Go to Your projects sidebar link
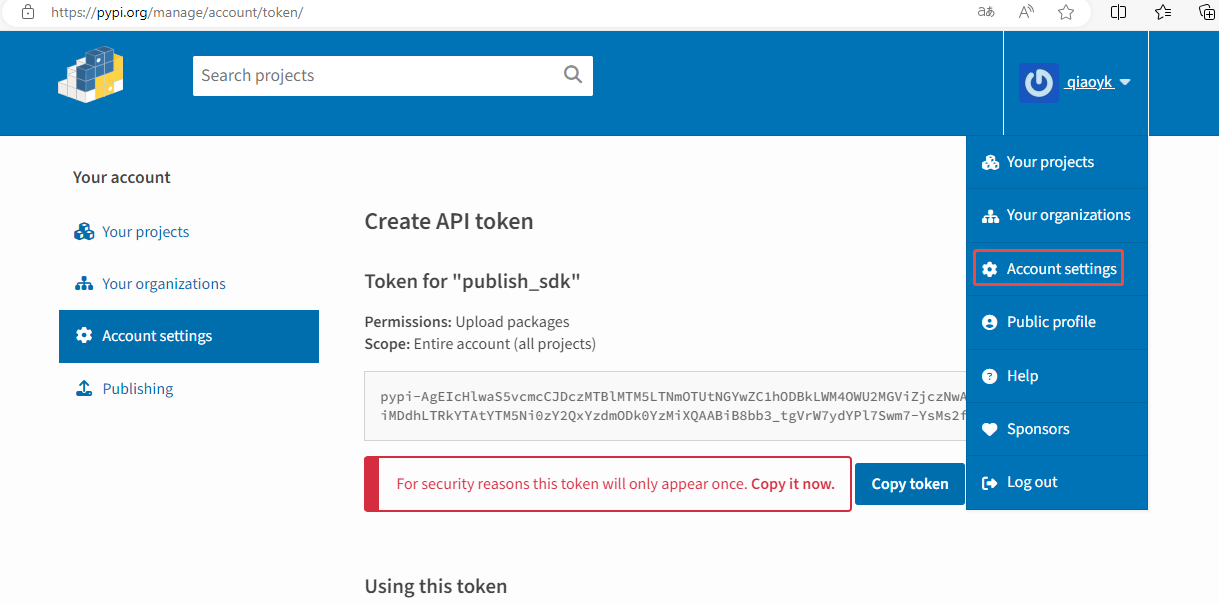The height and width of the screenshot is (604, 1219). pos(145,232)
